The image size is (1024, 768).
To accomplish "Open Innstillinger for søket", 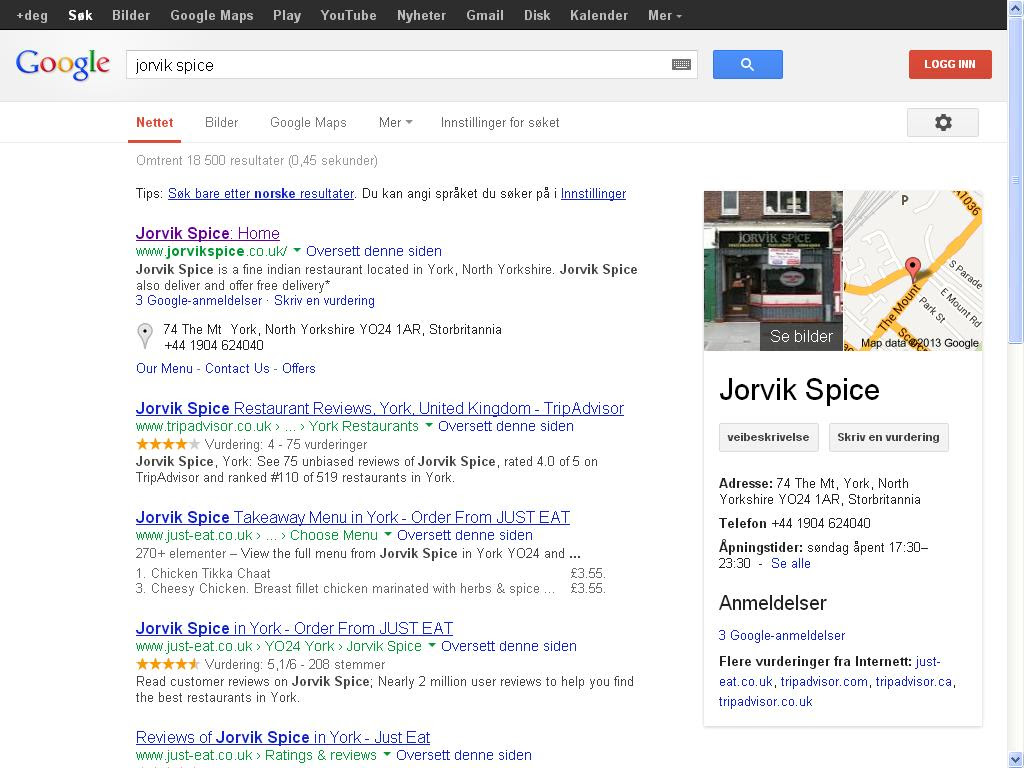I will (500, 122).
